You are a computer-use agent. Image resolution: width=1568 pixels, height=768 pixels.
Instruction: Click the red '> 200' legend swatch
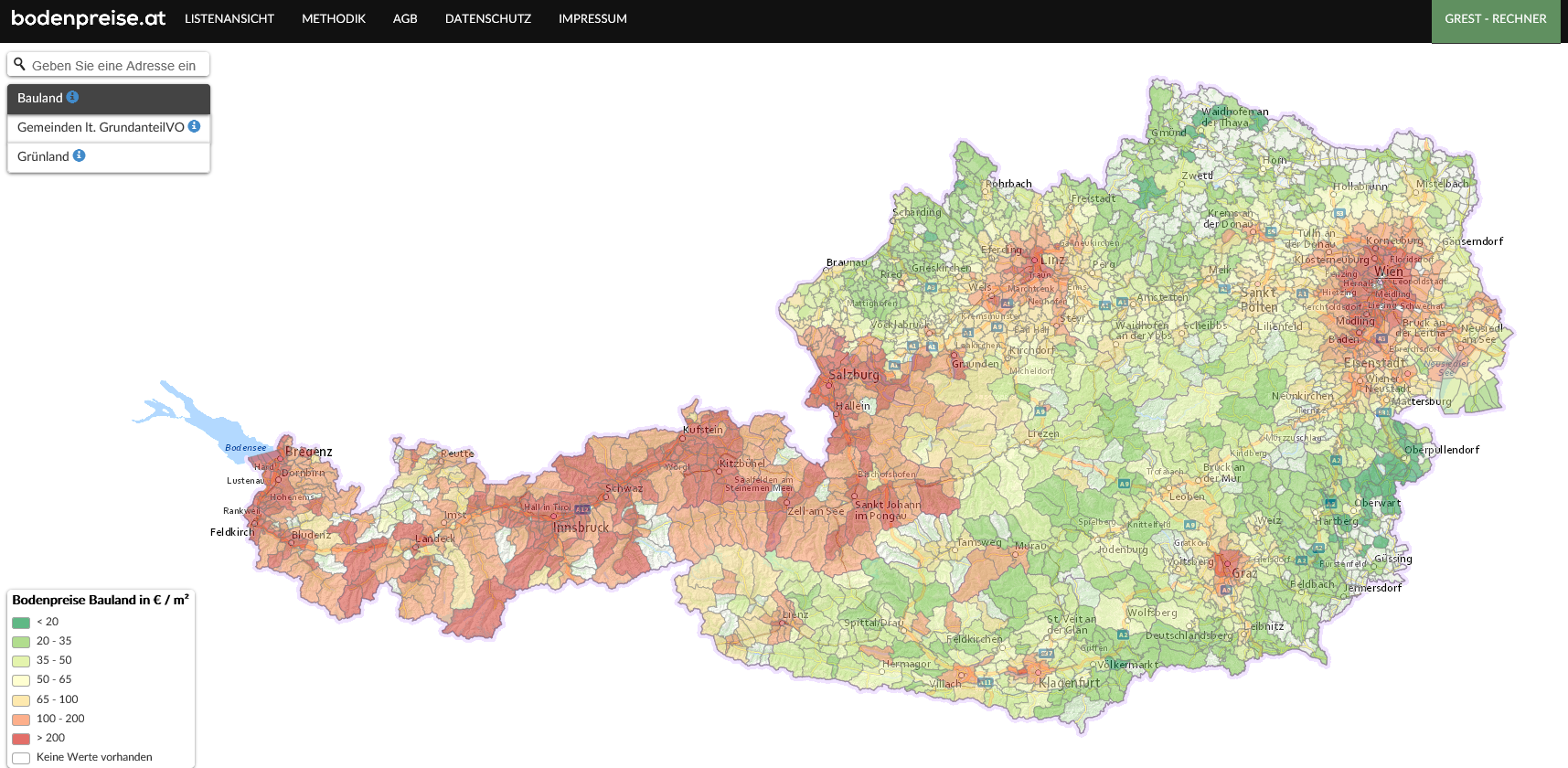coord(21,739)
